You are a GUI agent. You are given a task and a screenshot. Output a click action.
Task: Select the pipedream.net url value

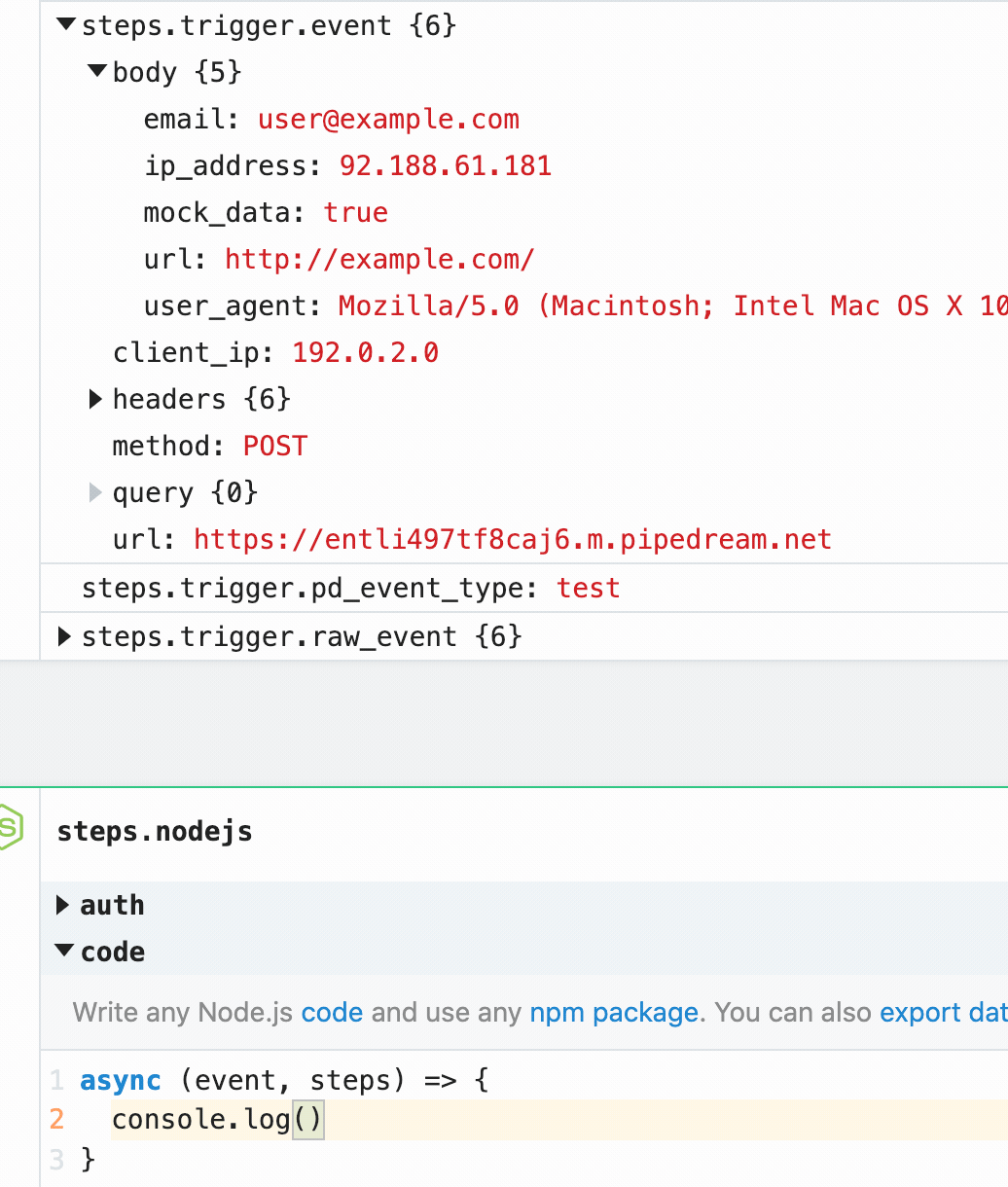point(512,538)
